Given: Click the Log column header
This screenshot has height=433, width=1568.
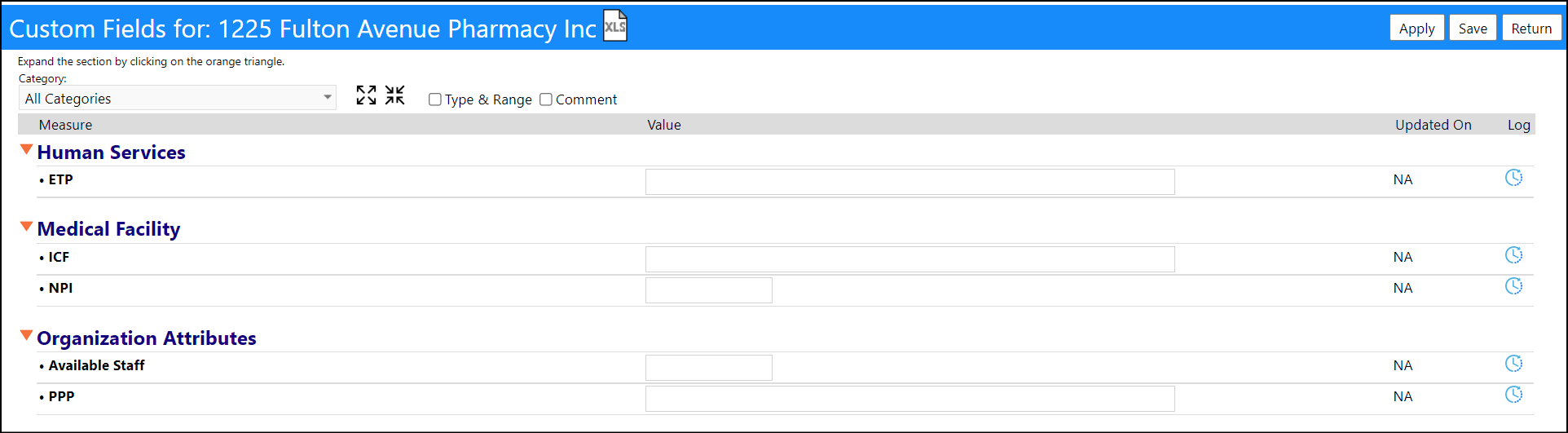Looking at the screenshot, I should pos(1519,125).
